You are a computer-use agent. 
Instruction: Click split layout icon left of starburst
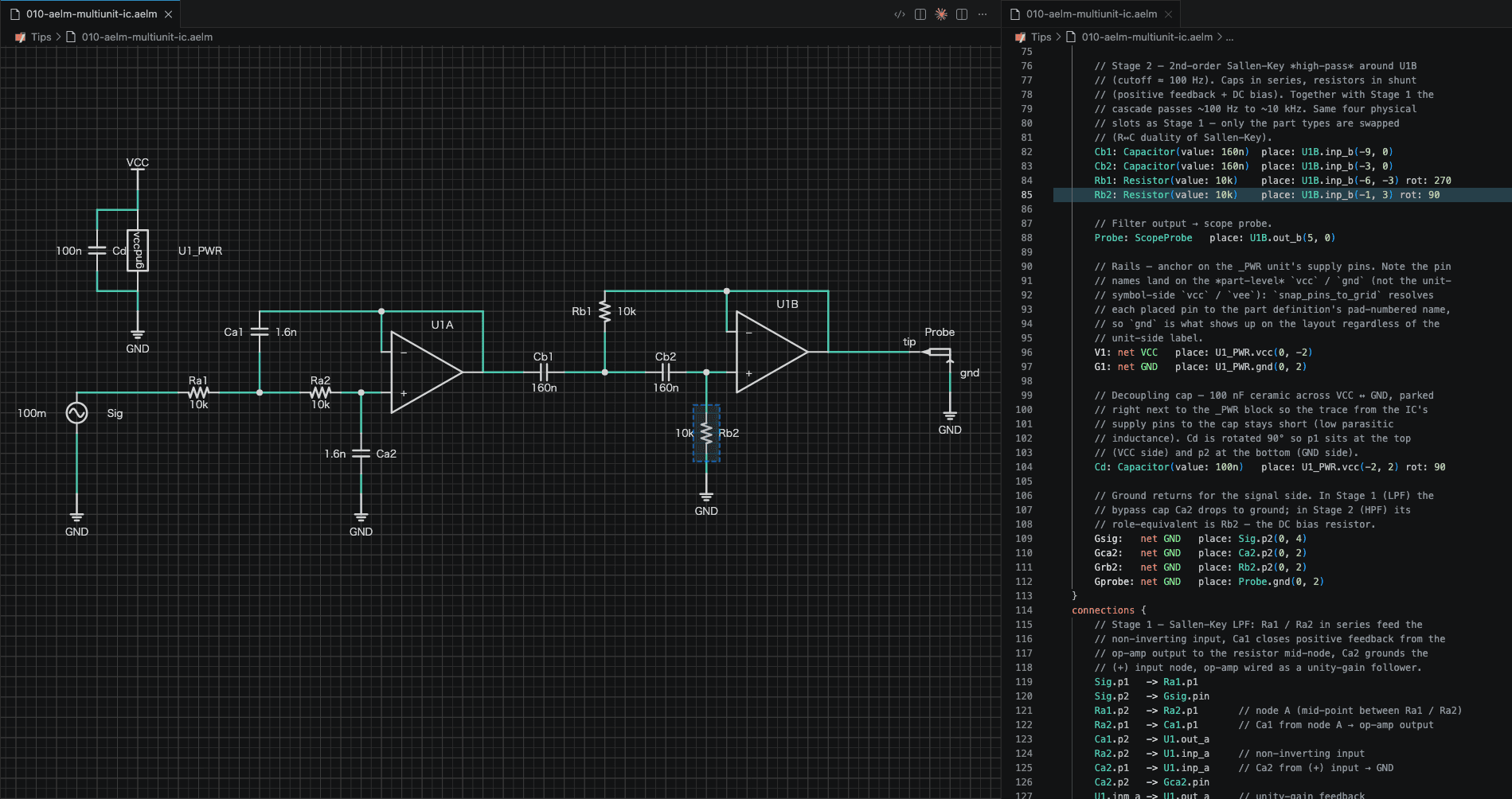(x=920, y=14)
